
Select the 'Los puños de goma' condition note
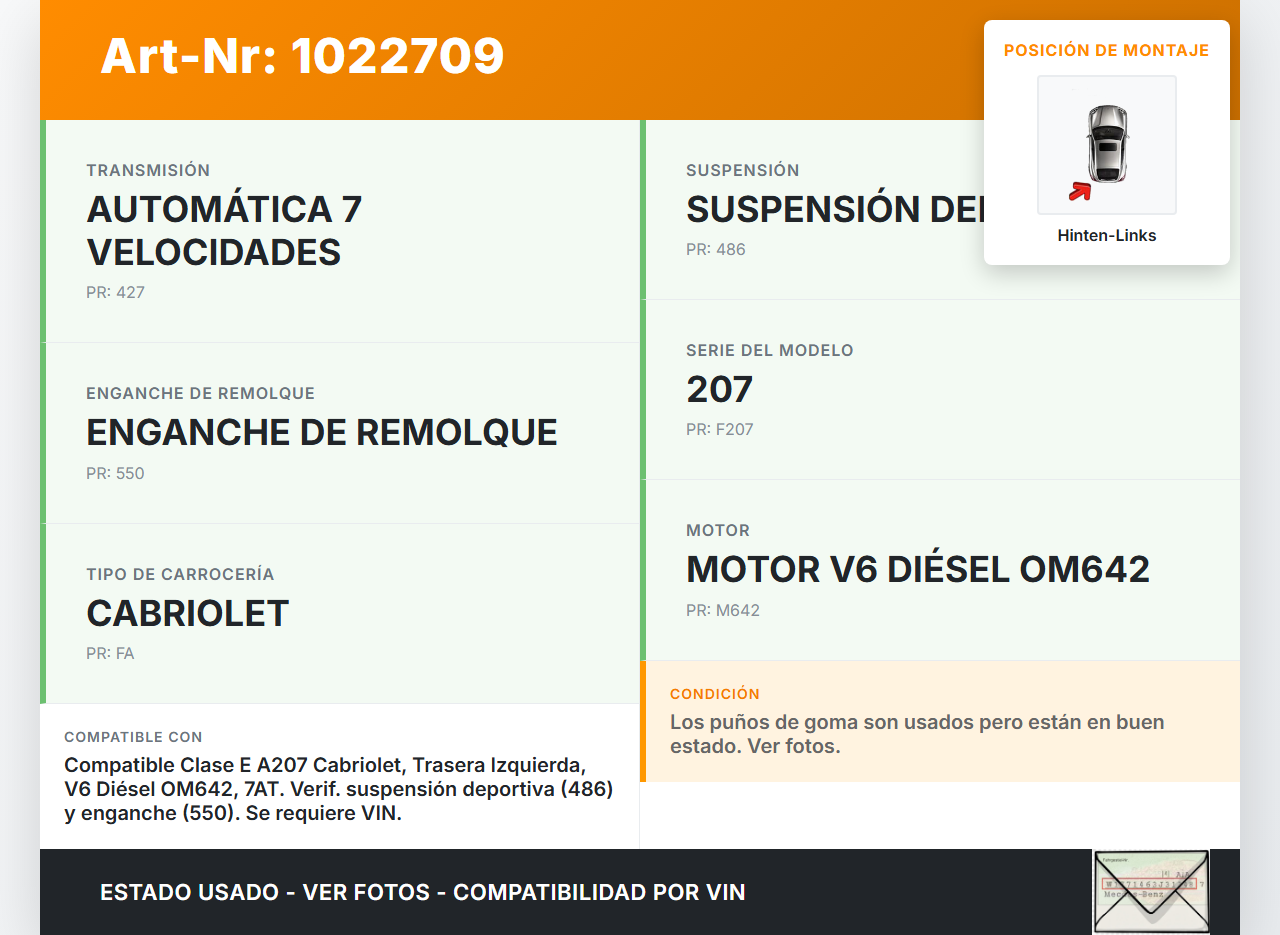coord(917,734)
